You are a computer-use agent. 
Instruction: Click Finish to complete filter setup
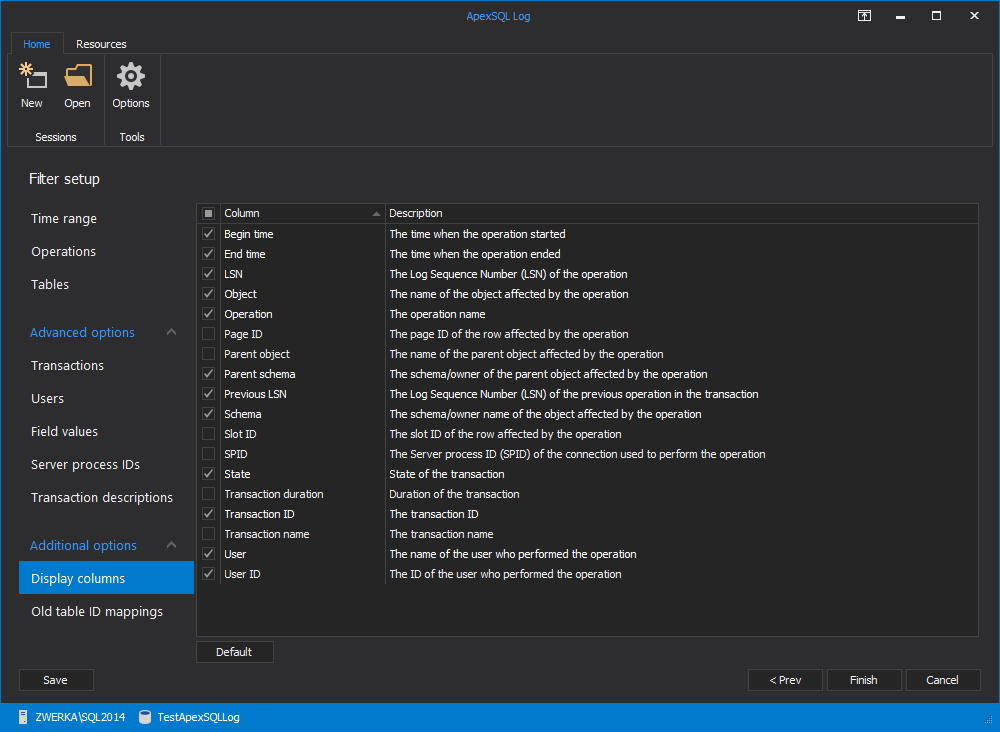(x=864, y=680)
